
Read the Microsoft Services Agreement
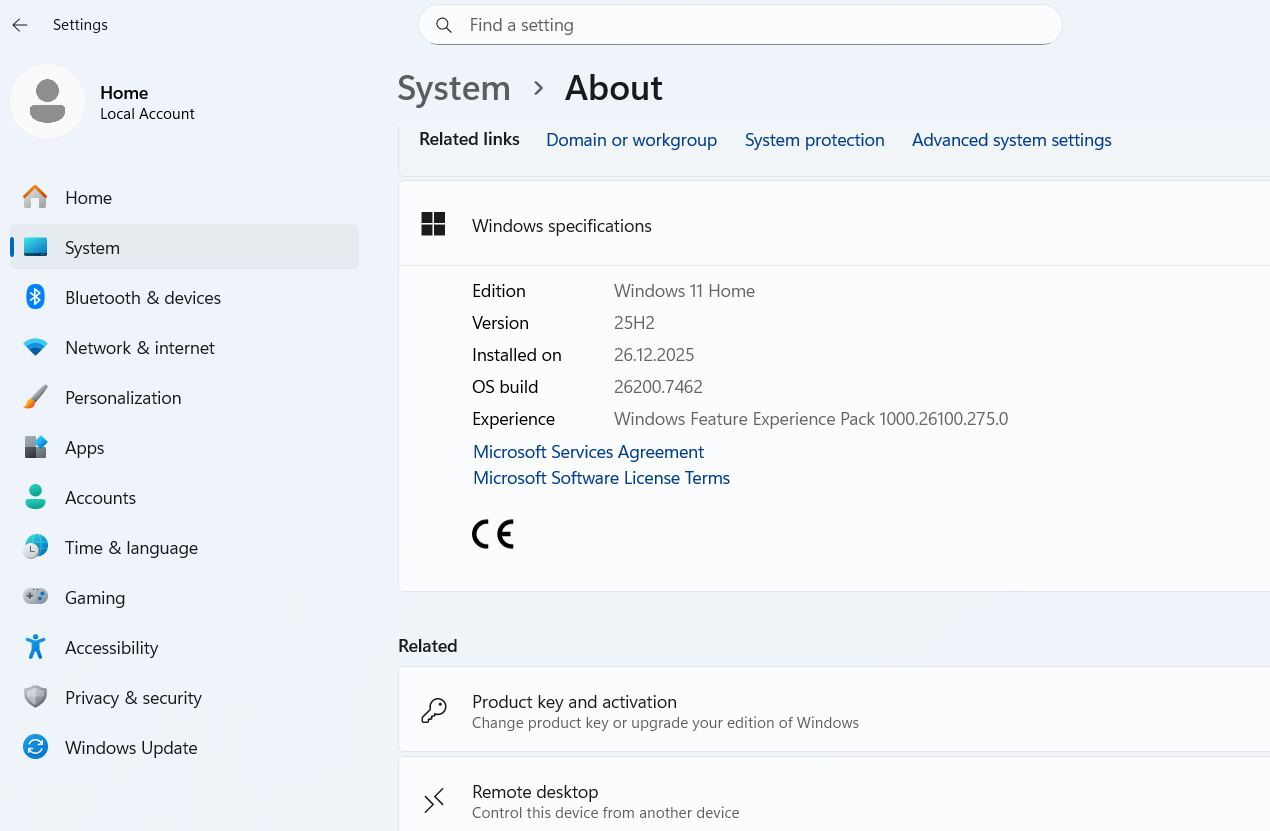588,452
